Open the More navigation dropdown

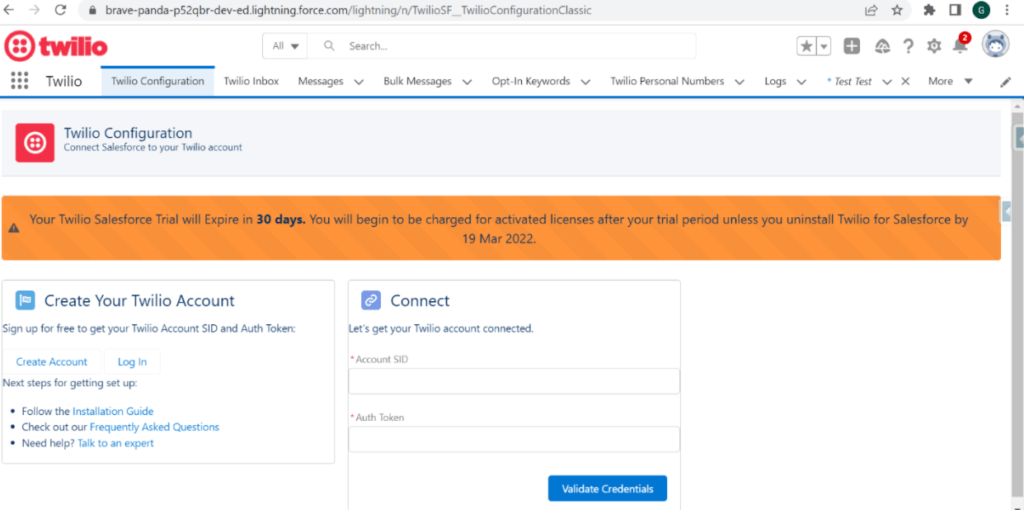(950, 81)
